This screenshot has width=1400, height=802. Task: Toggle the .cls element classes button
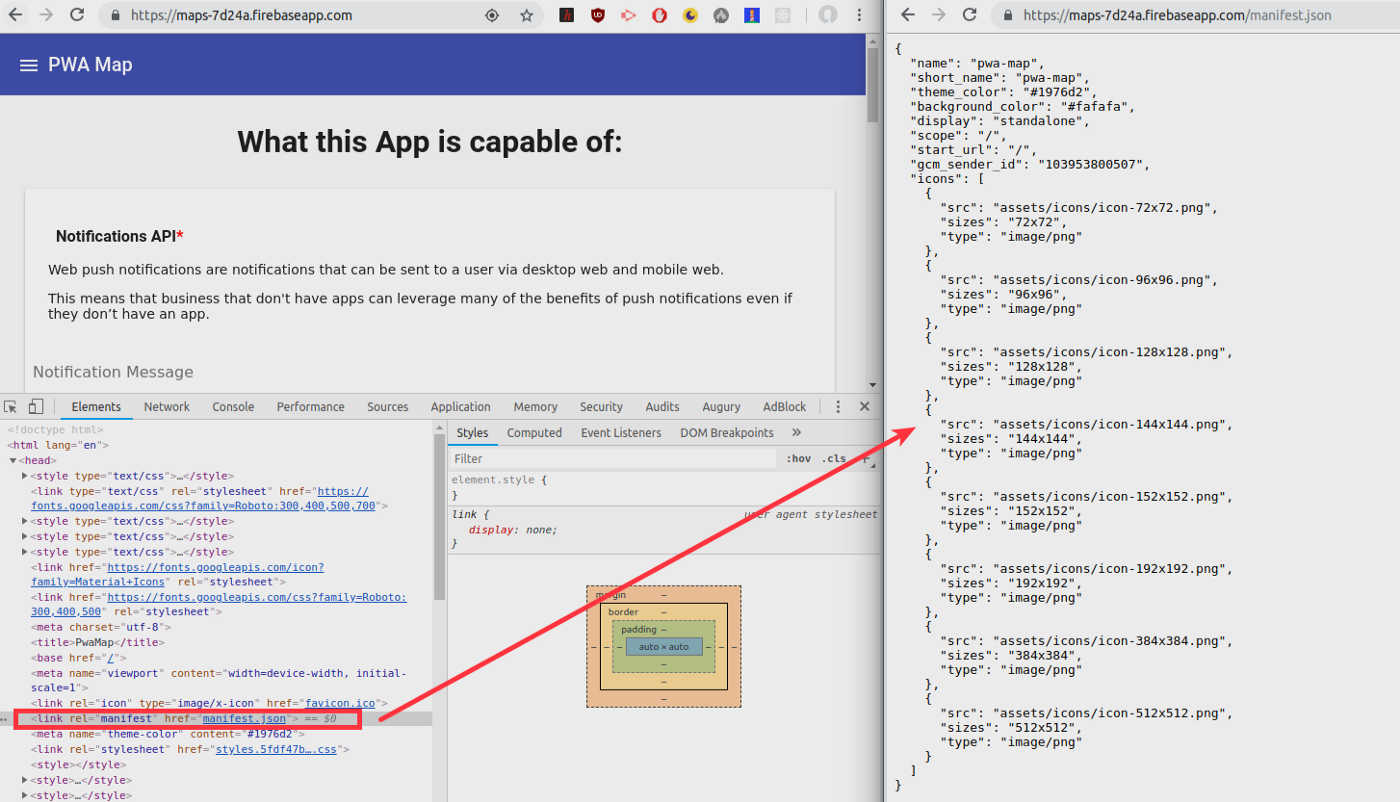tap(834, 459)
